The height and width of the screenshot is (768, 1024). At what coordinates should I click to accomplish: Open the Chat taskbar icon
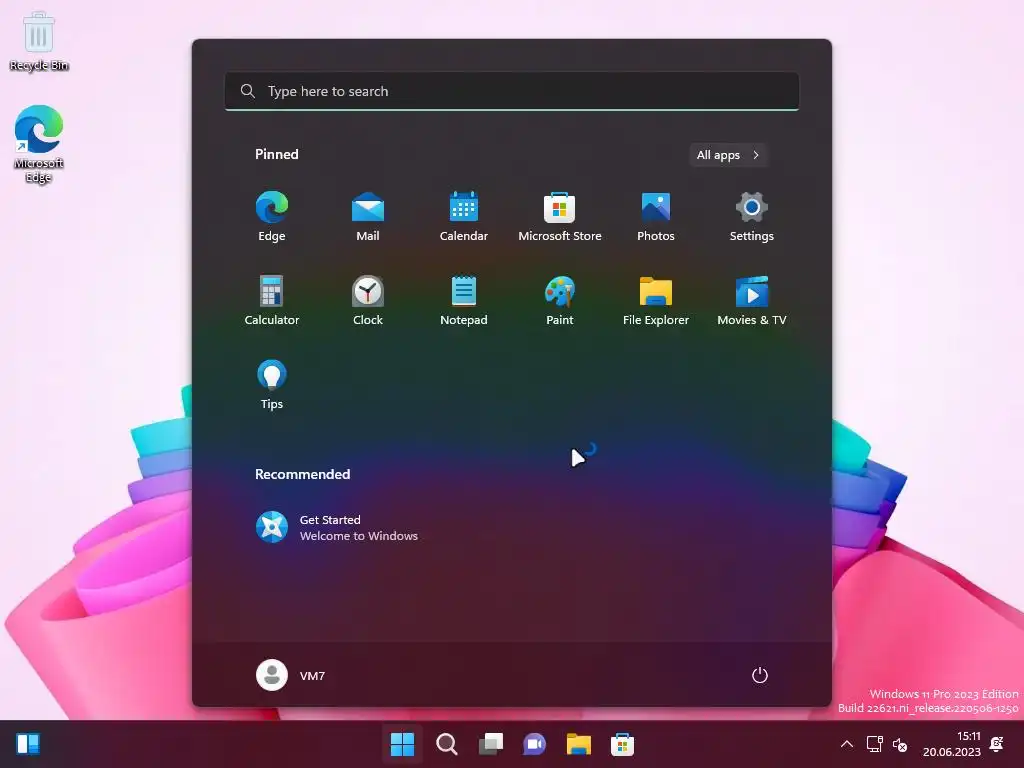point(534,744)
